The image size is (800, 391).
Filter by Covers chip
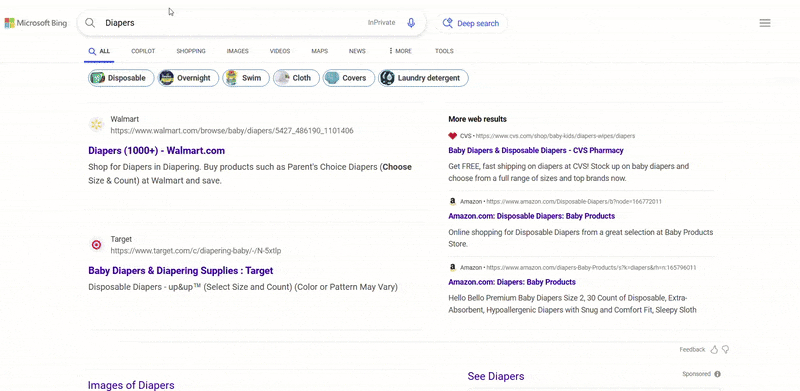point(349,78)
